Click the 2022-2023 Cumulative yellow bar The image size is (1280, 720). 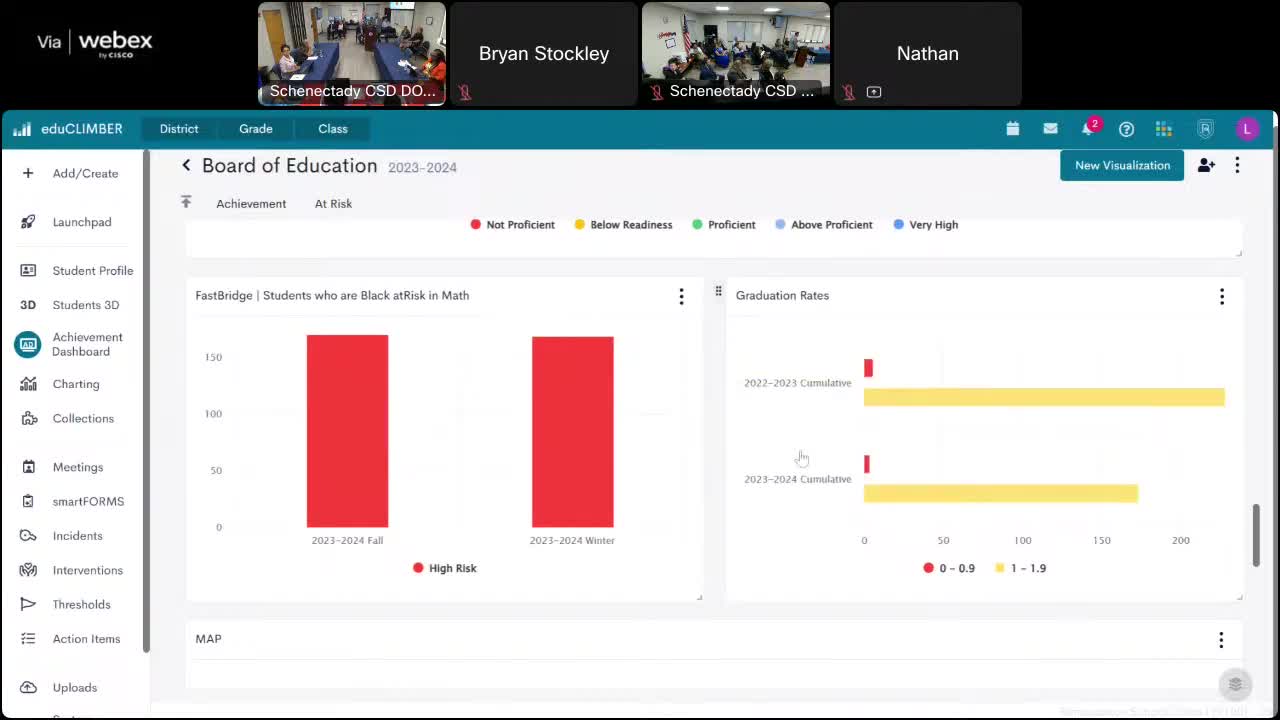1044,397
